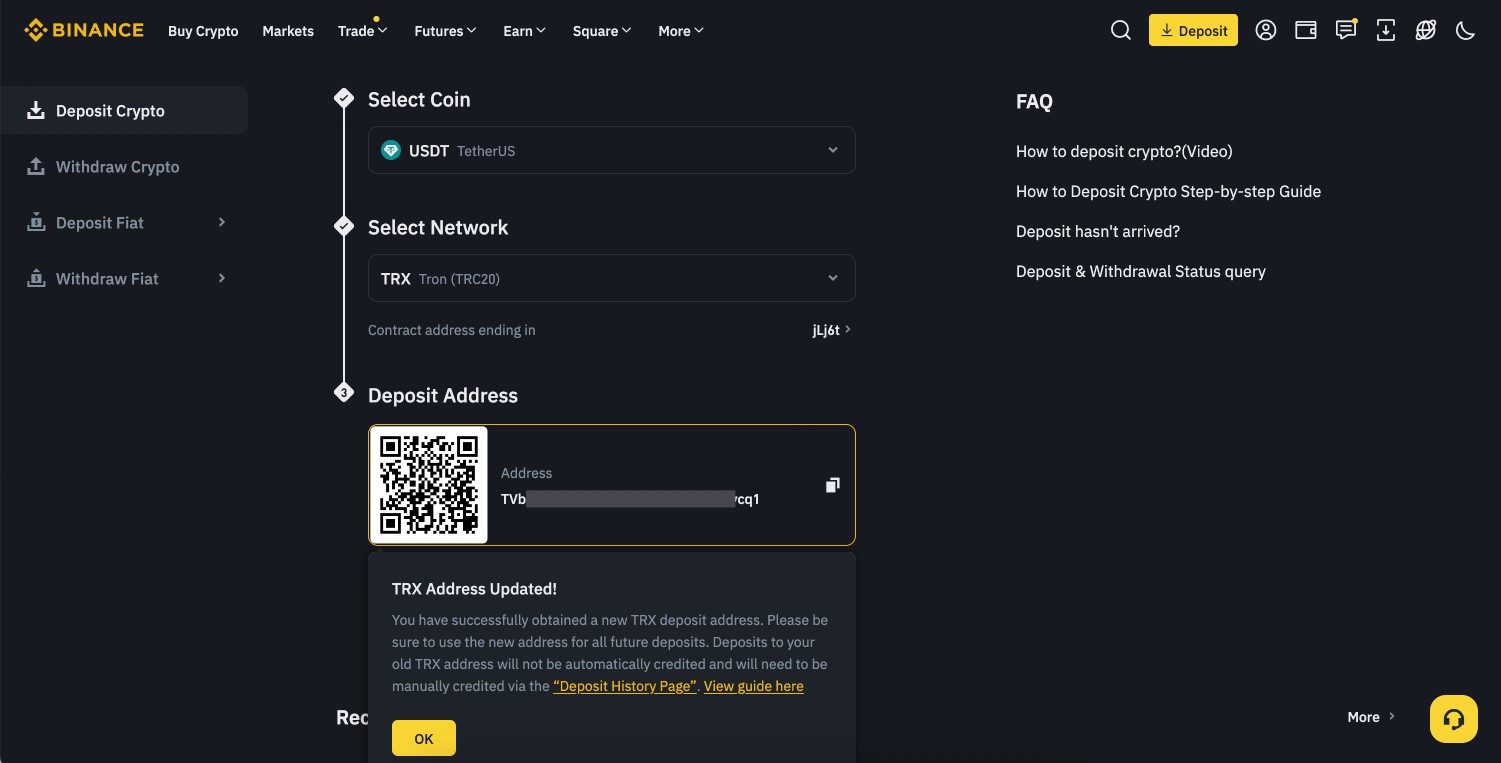Open contract address ending jLj6t
The height and width of the screenshot is (763, 1501).
831,330
